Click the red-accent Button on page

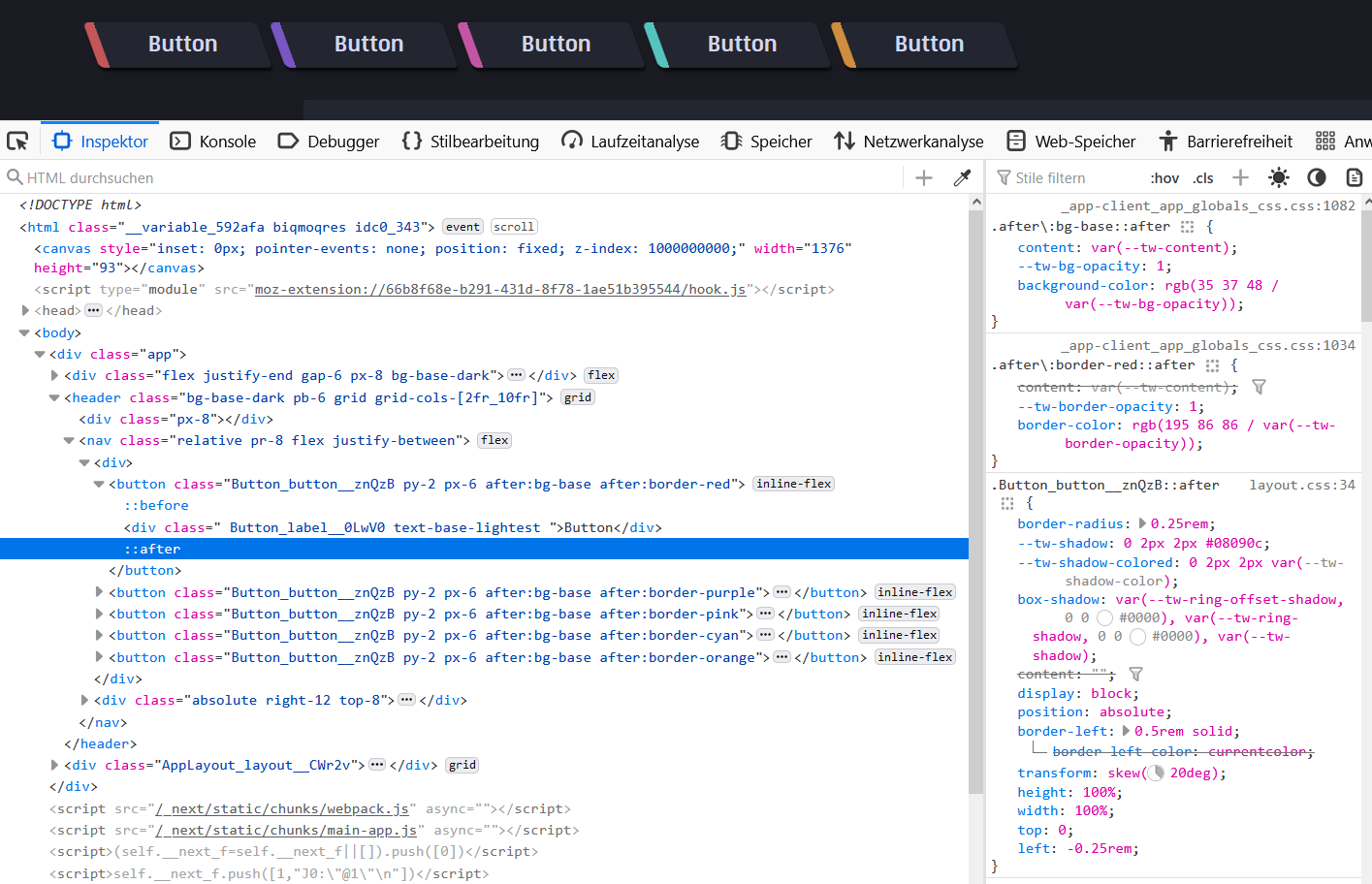pos(178,45)
